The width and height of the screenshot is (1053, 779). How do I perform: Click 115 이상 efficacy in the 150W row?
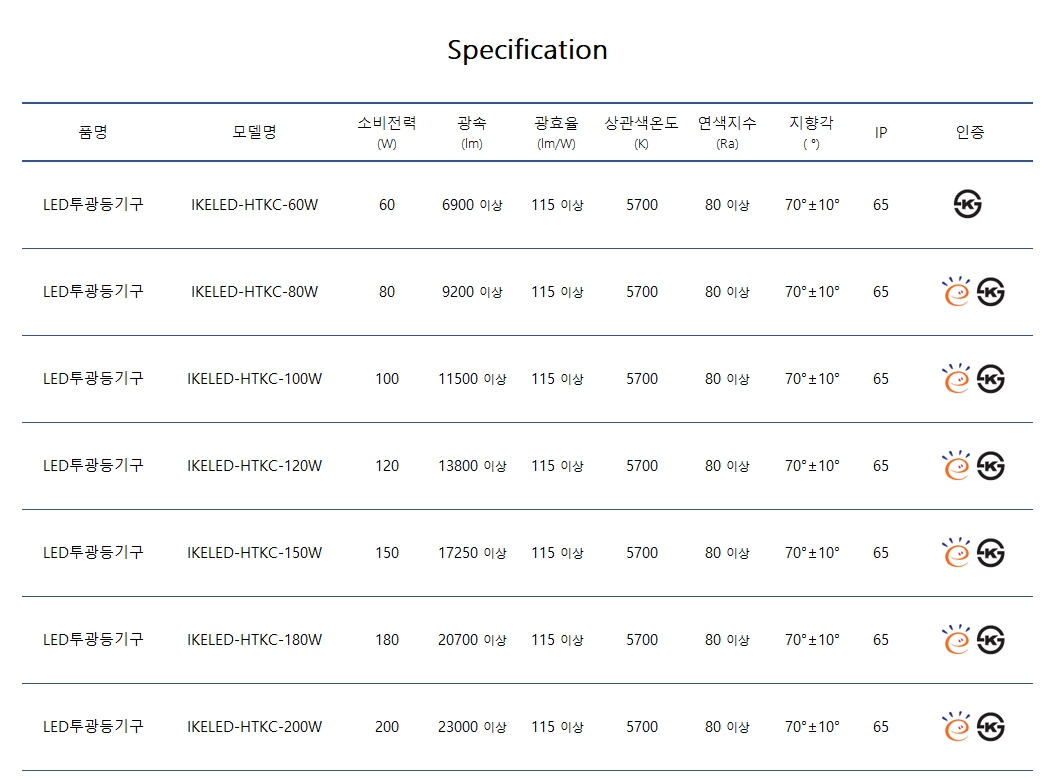tap(557, 553)
